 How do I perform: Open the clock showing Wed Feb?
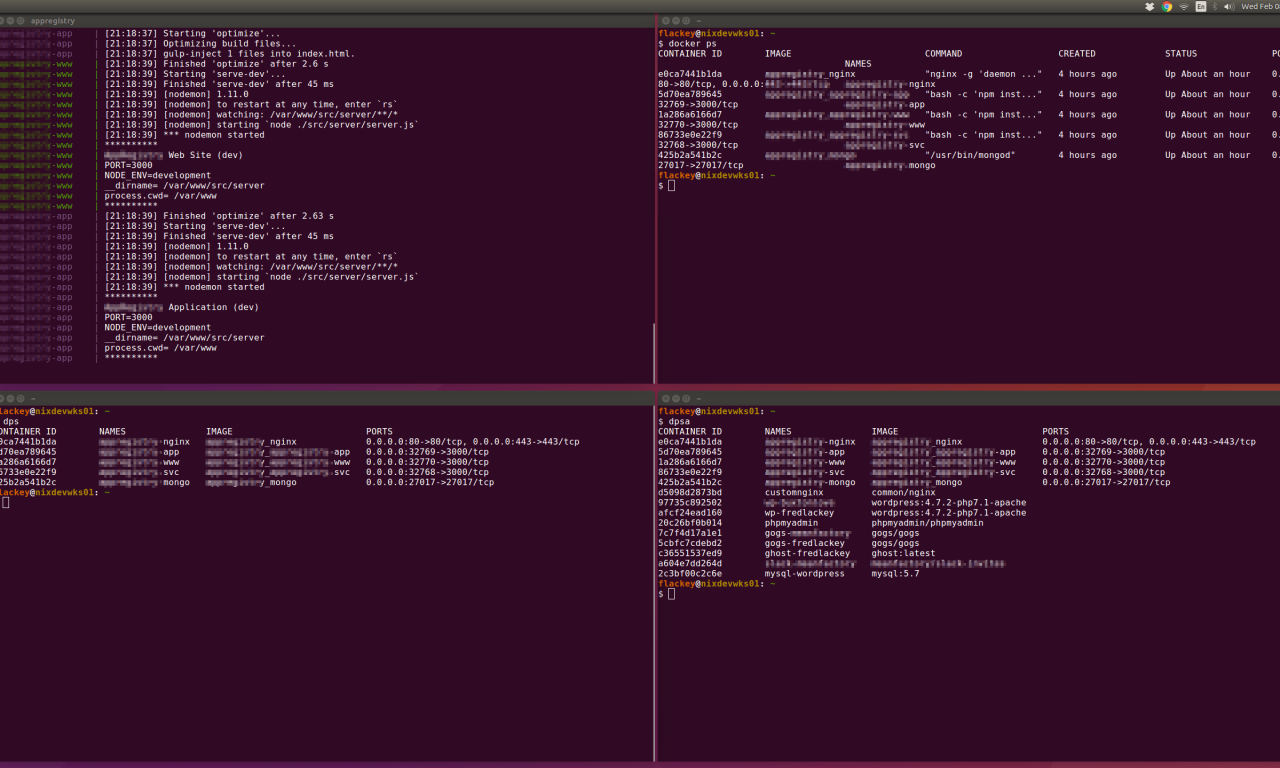pos(1260,6)
